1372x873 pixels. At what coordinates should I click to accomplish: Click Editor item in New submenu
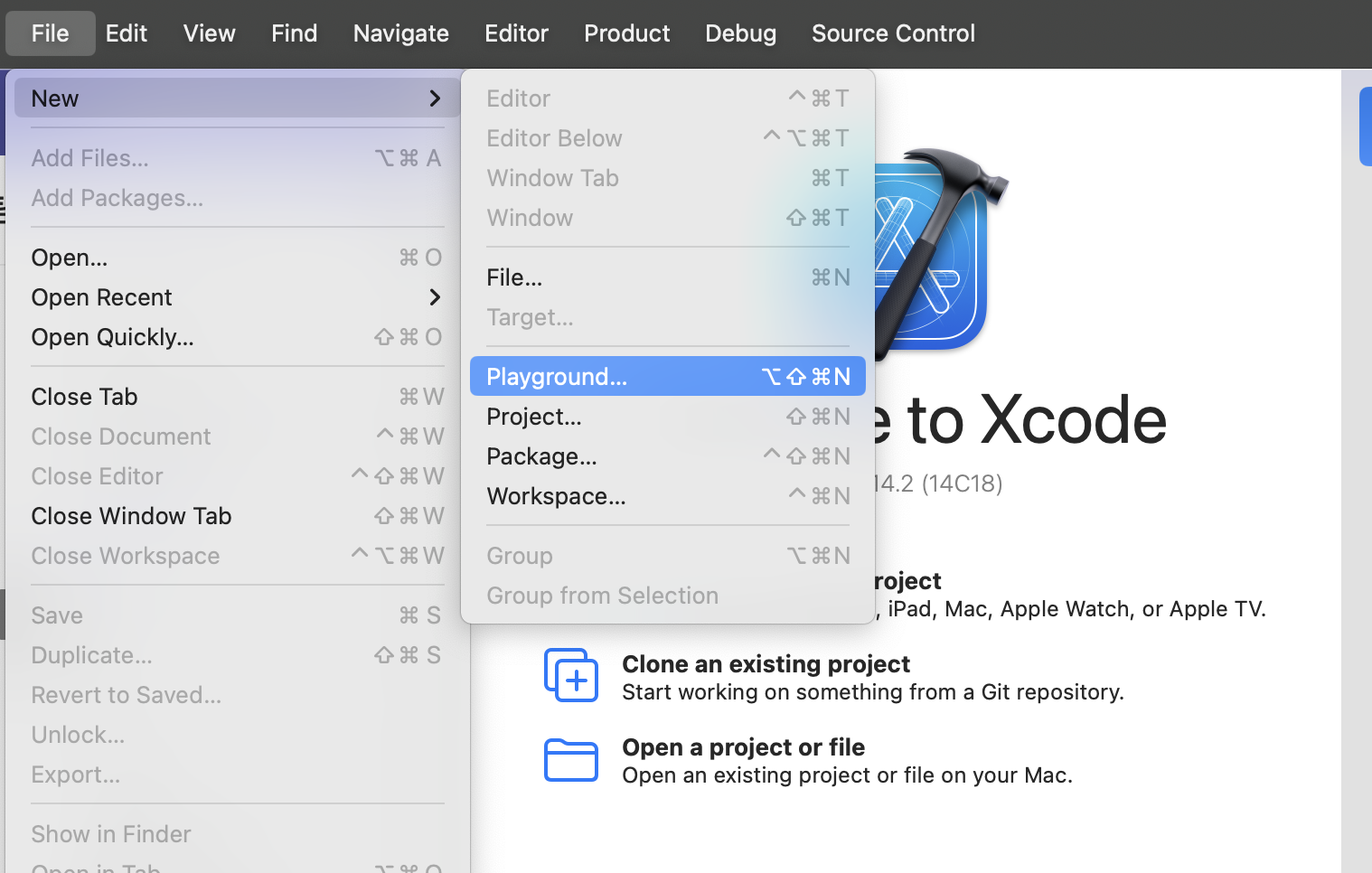(x=668, y=99)
